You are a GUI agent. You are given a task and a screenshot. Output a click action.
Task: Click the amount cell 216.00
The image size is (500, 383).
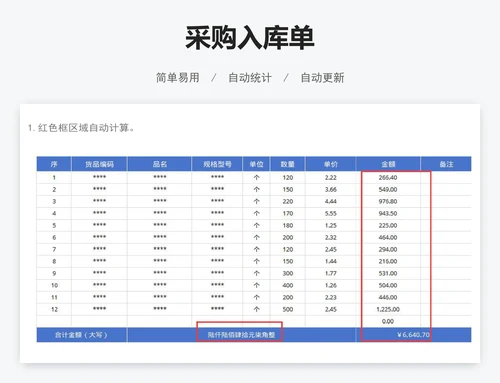pos(388,261)
